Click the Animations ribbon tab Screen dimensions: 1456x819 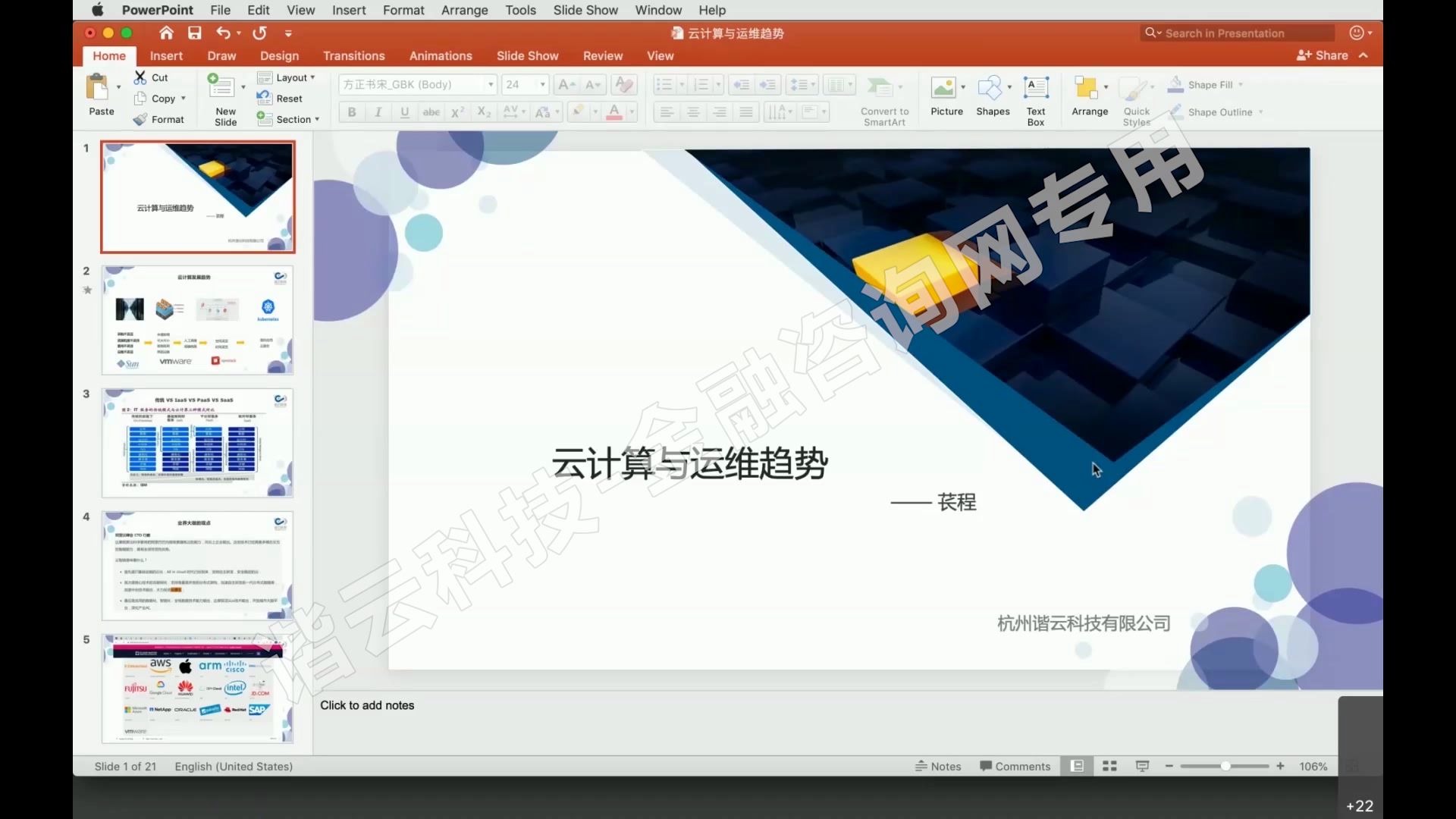tap(440, 55)
